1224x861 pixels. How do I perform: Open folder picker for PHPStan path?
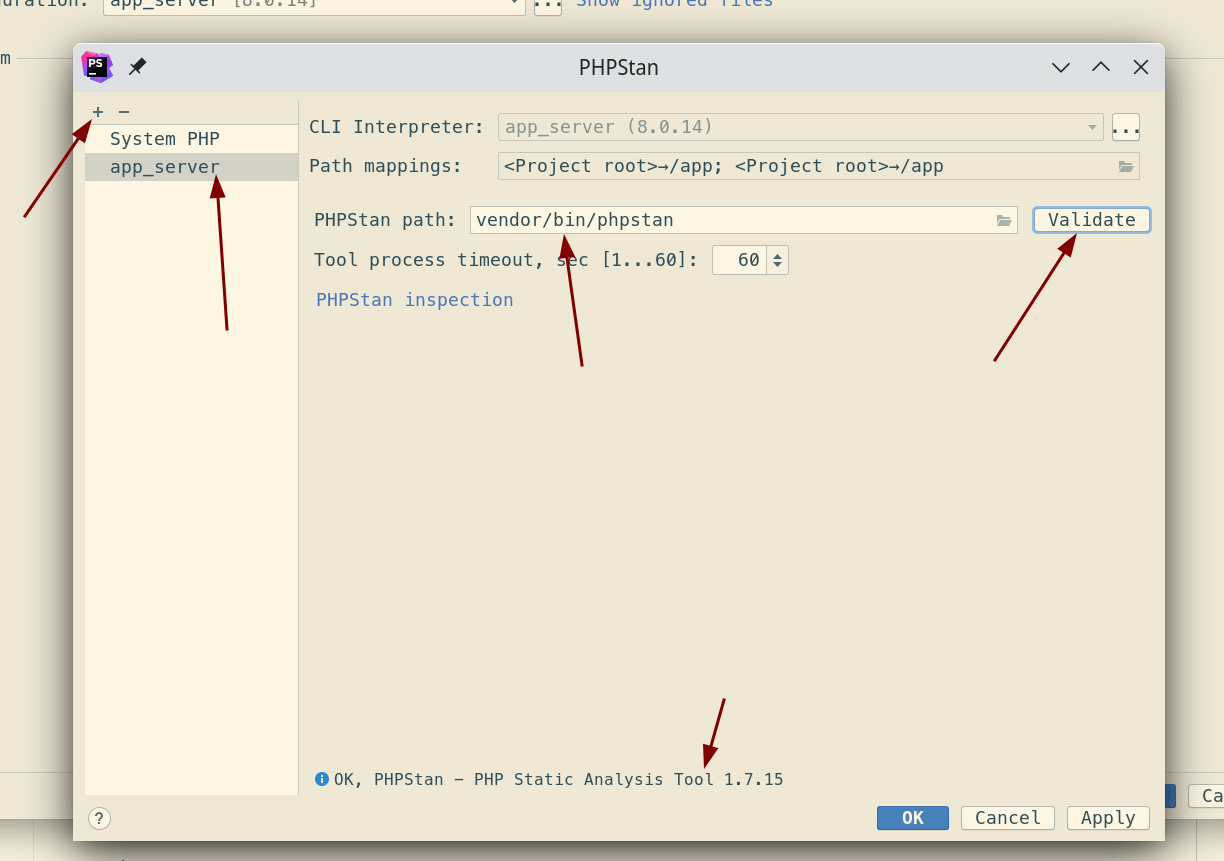(1004, 220)
